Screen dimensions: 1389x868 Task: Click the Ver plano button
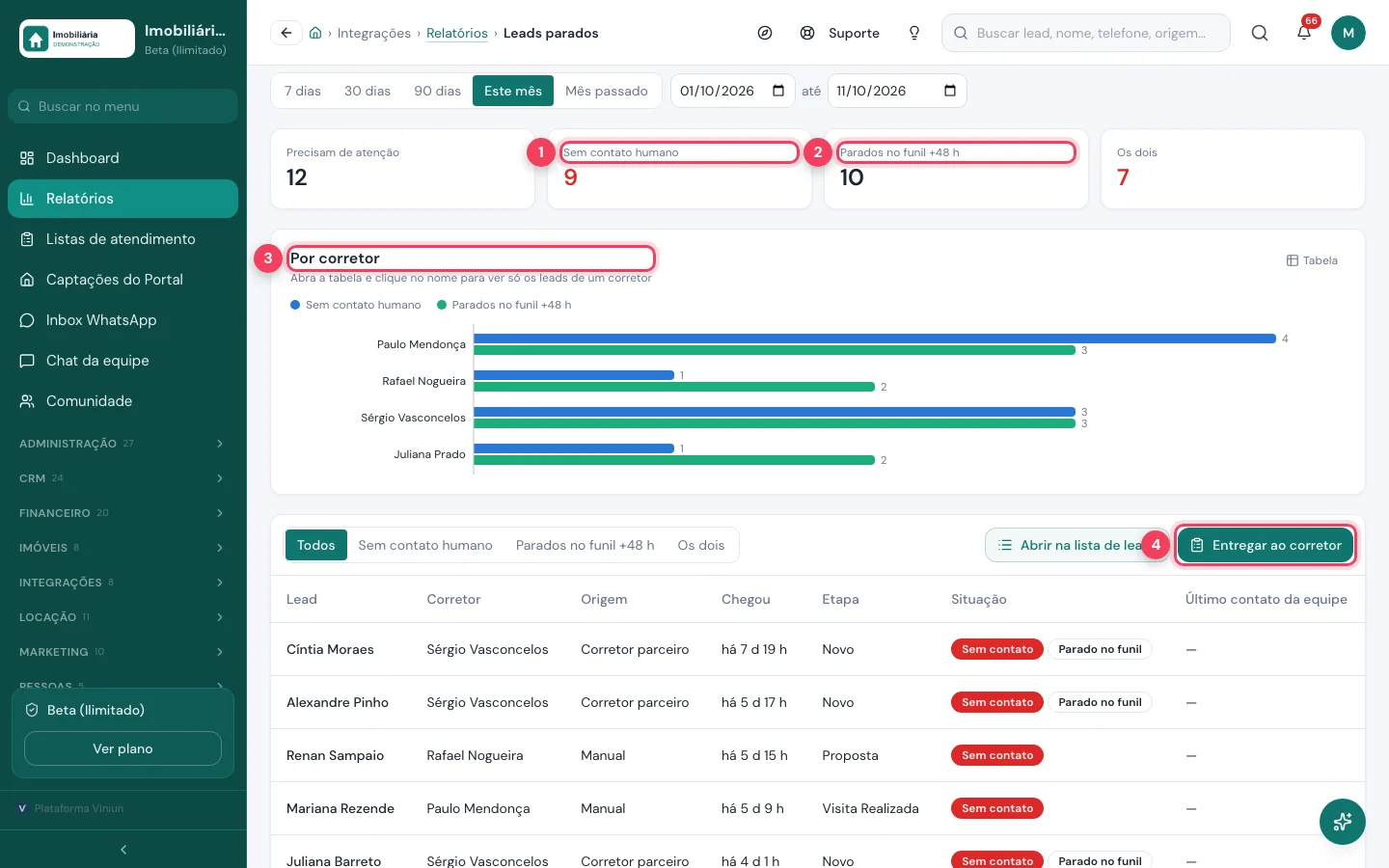coord(123,748)
